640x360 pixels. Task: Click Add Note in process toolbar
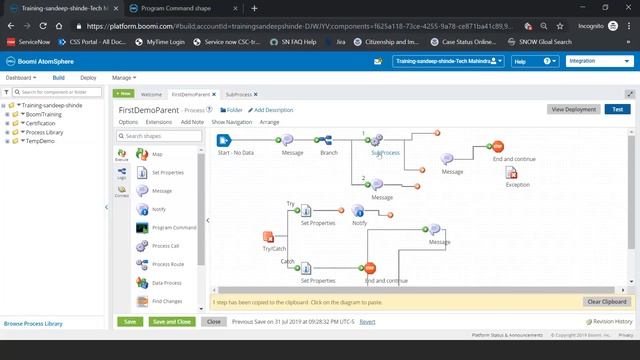(192, 122)
